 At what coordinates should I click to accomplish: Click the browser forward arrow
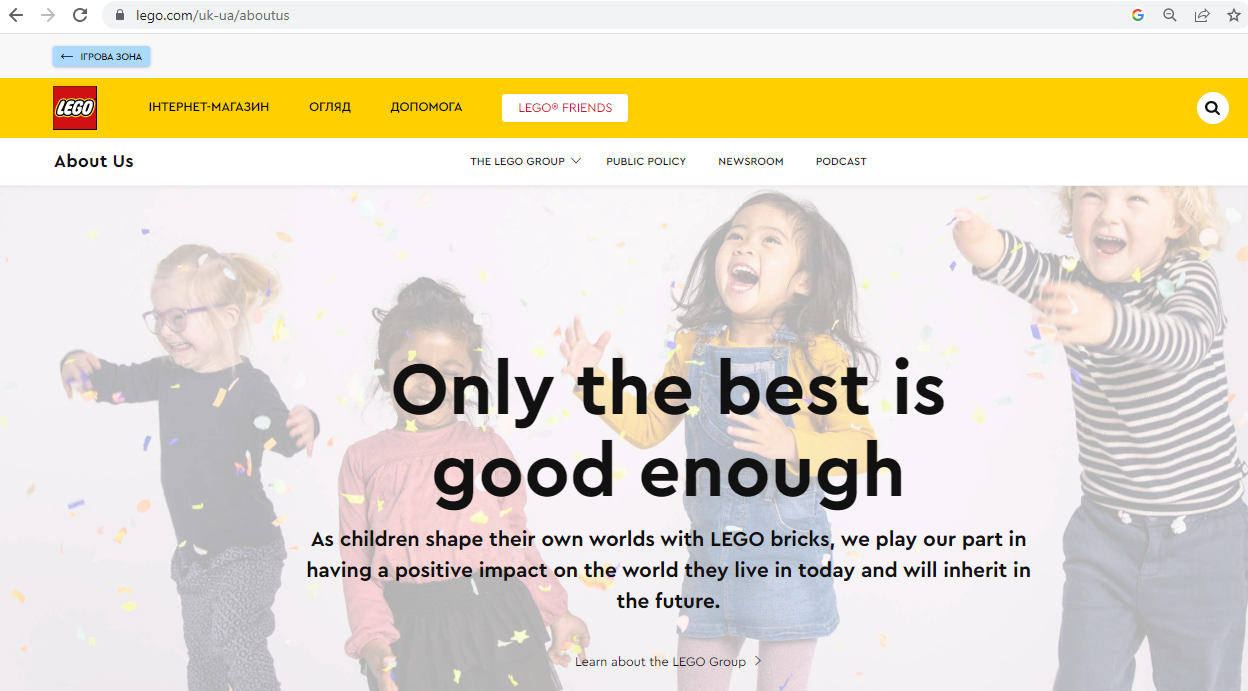tap(48, 15)
